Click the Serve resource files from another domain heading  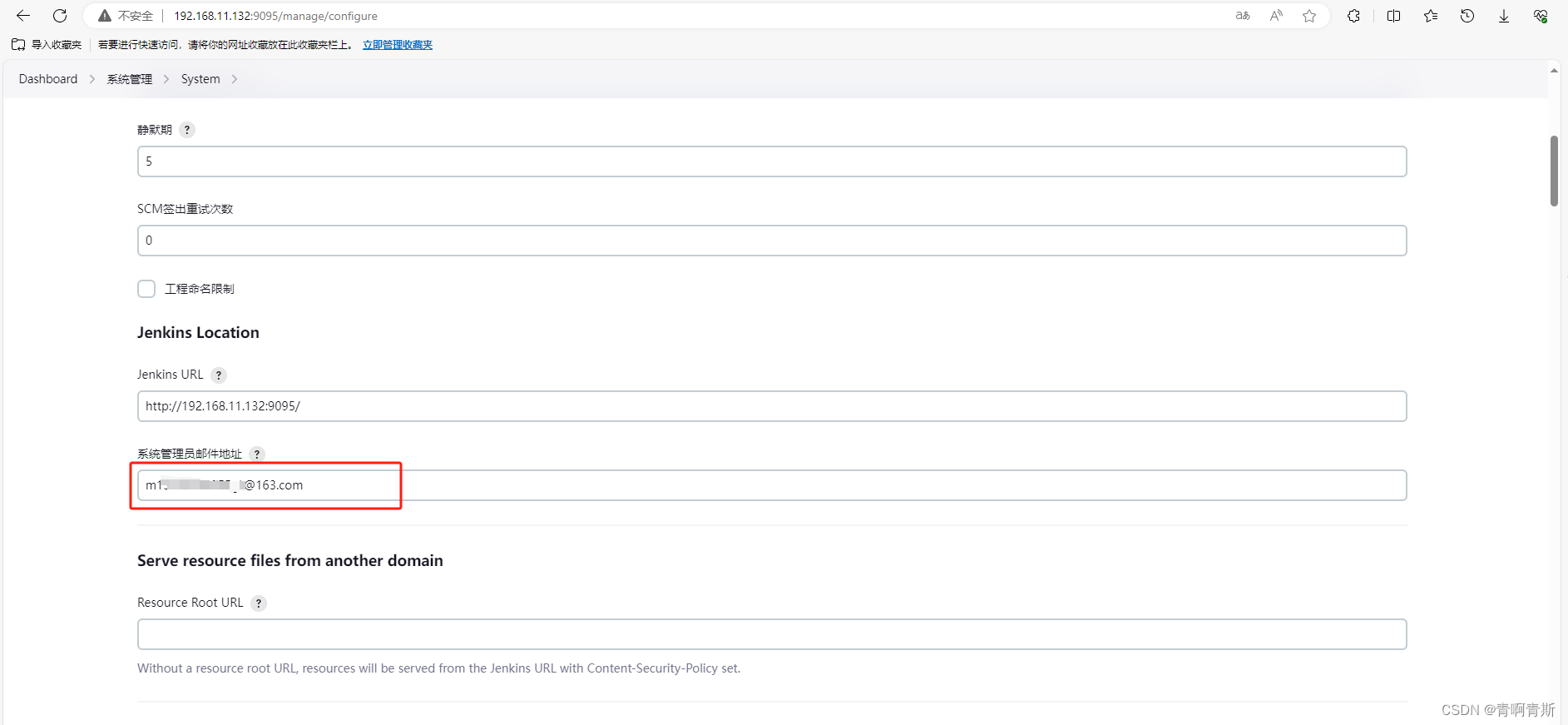(x=290, y=561)
